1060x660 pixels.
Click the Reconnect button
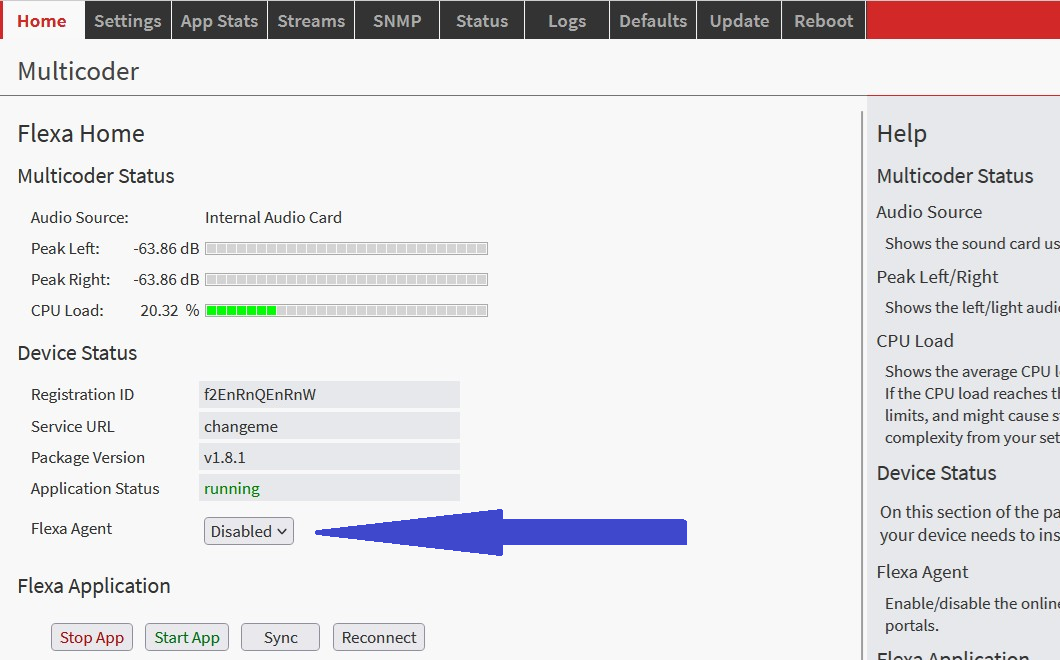pos(379,637)
